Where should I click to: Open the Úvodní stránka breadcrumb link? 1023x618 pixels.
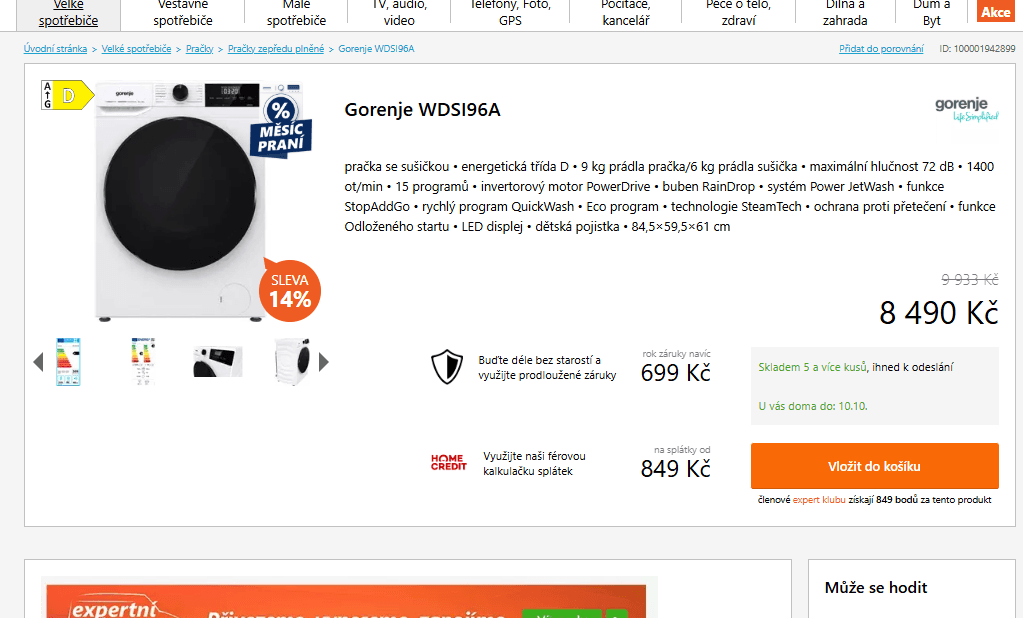click(x=55, y=49)
